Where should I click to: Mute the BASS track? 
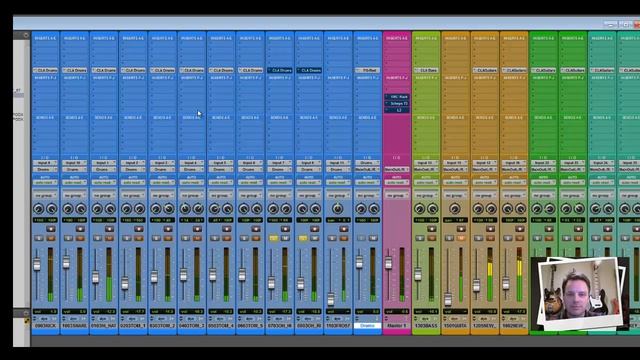[x=432, y=238]
